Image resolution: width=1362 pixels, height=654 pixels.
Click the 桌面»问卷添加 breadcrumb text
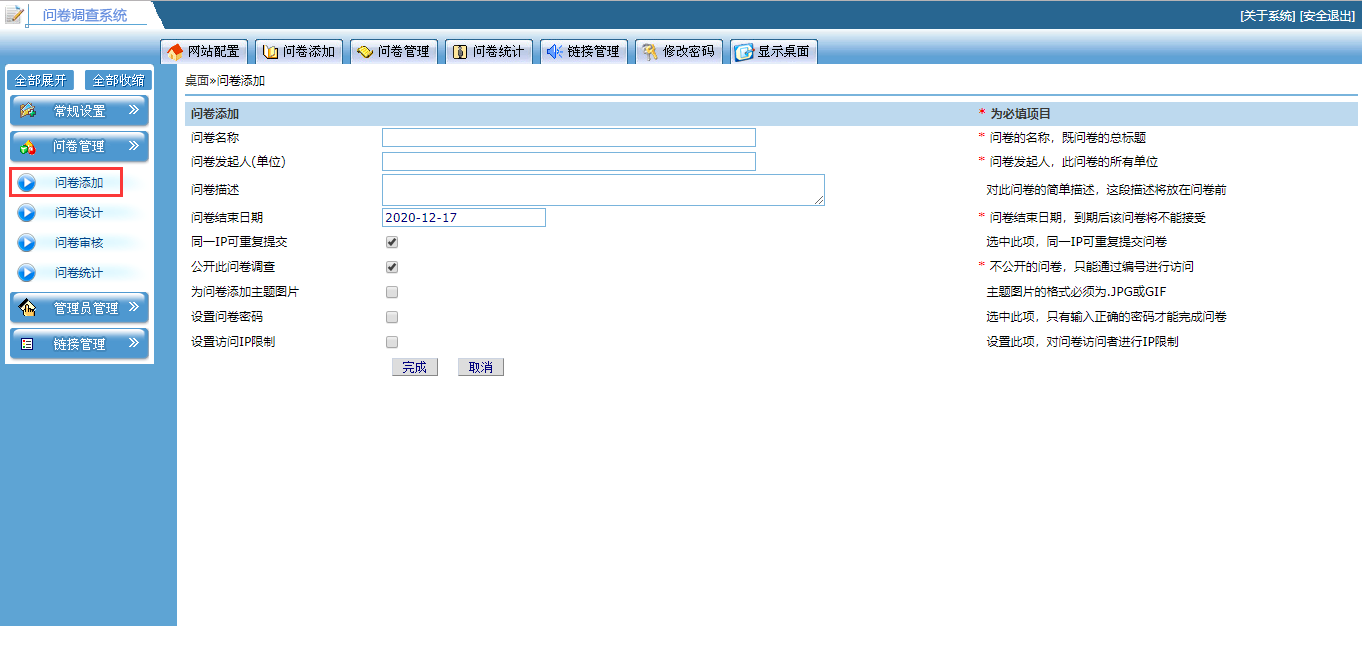225,80
